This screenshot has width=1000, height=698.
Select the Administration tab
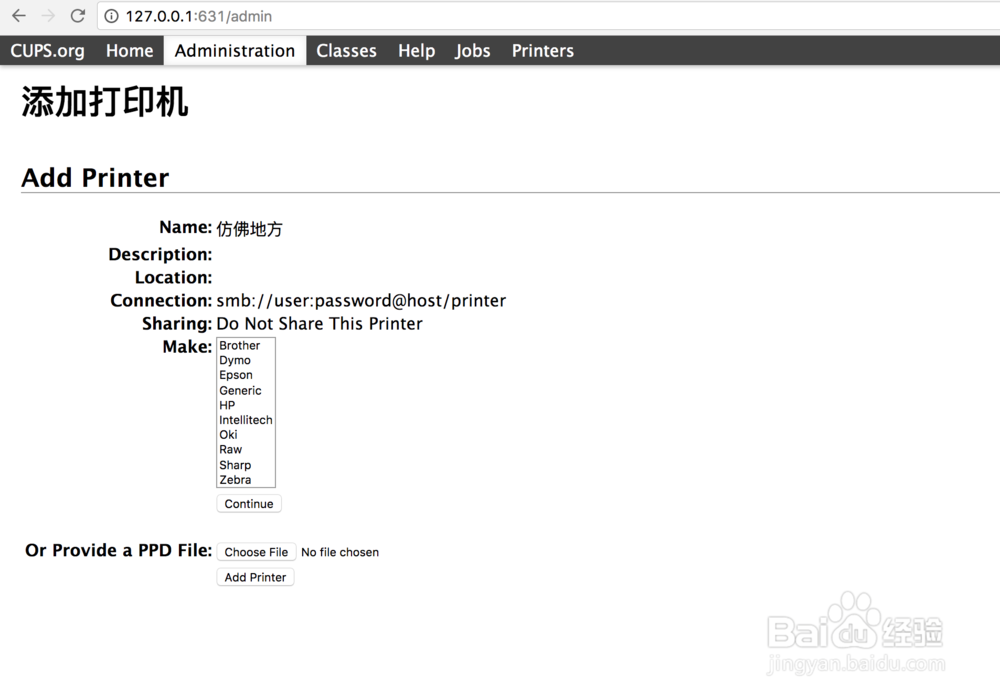point(235,50)
